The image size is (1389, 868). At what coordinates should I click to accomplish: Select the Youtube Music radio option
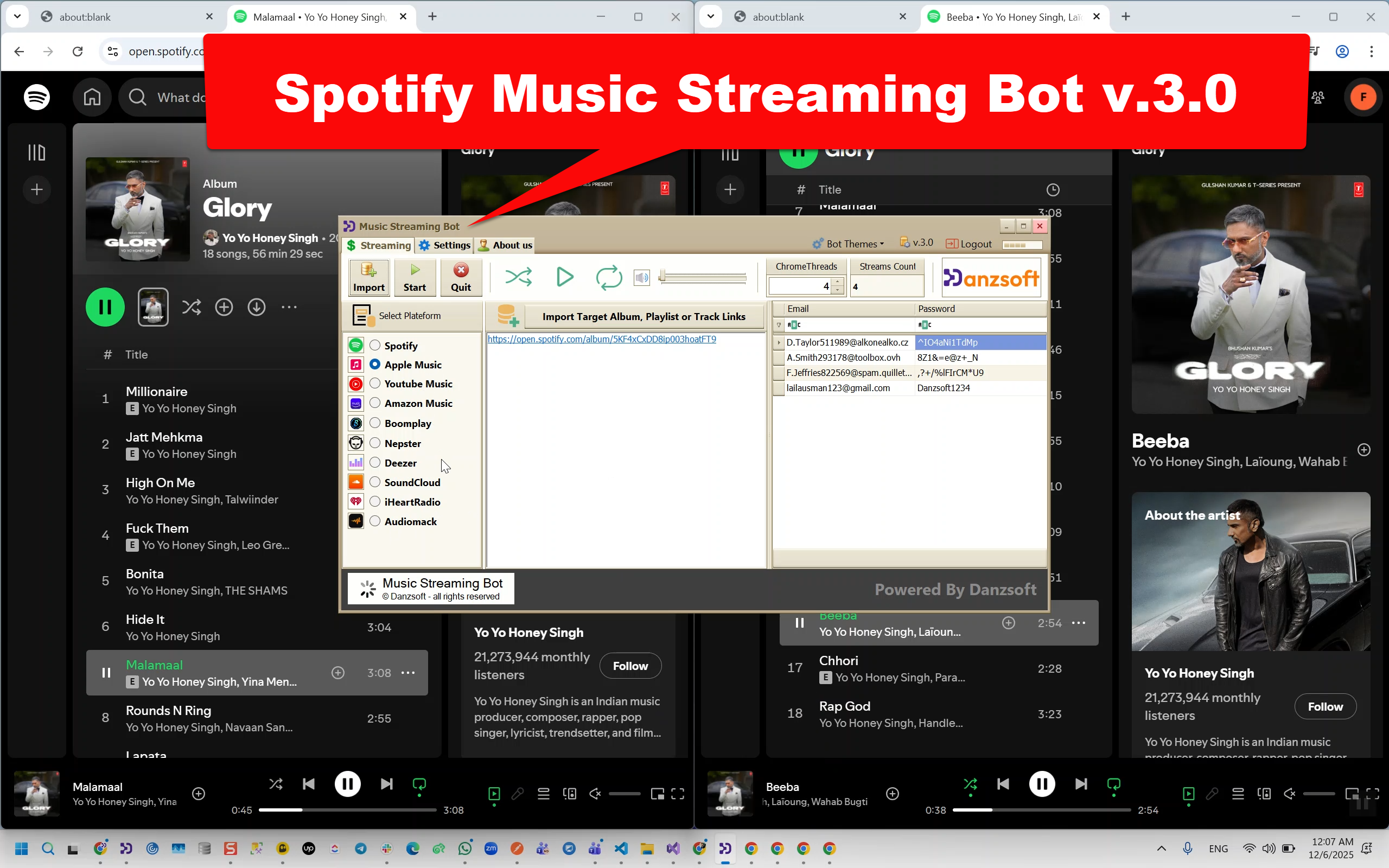(x=375, y=383)
